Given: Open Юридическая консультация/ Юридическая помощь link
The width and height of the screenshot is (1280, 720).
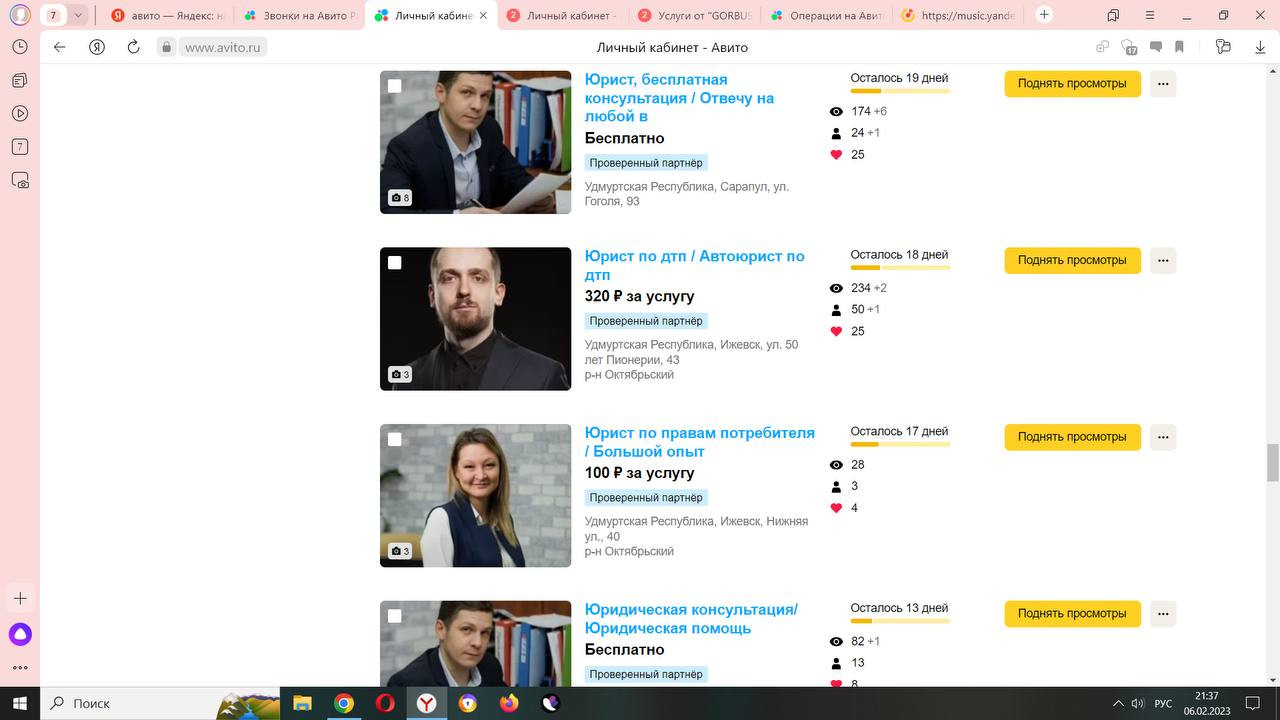Looking at the screenshot, I should pos(691,619).
